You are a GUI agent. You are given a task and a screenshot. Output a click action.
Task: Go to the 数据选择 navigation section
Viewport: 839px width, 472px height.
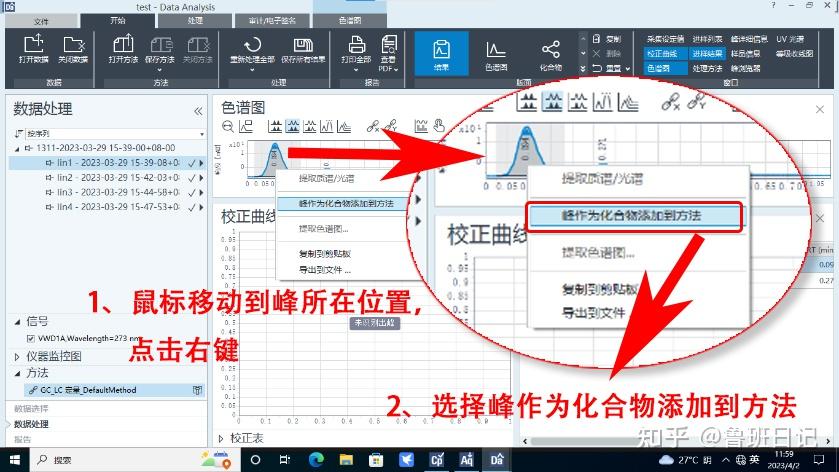tap(31, 408)
